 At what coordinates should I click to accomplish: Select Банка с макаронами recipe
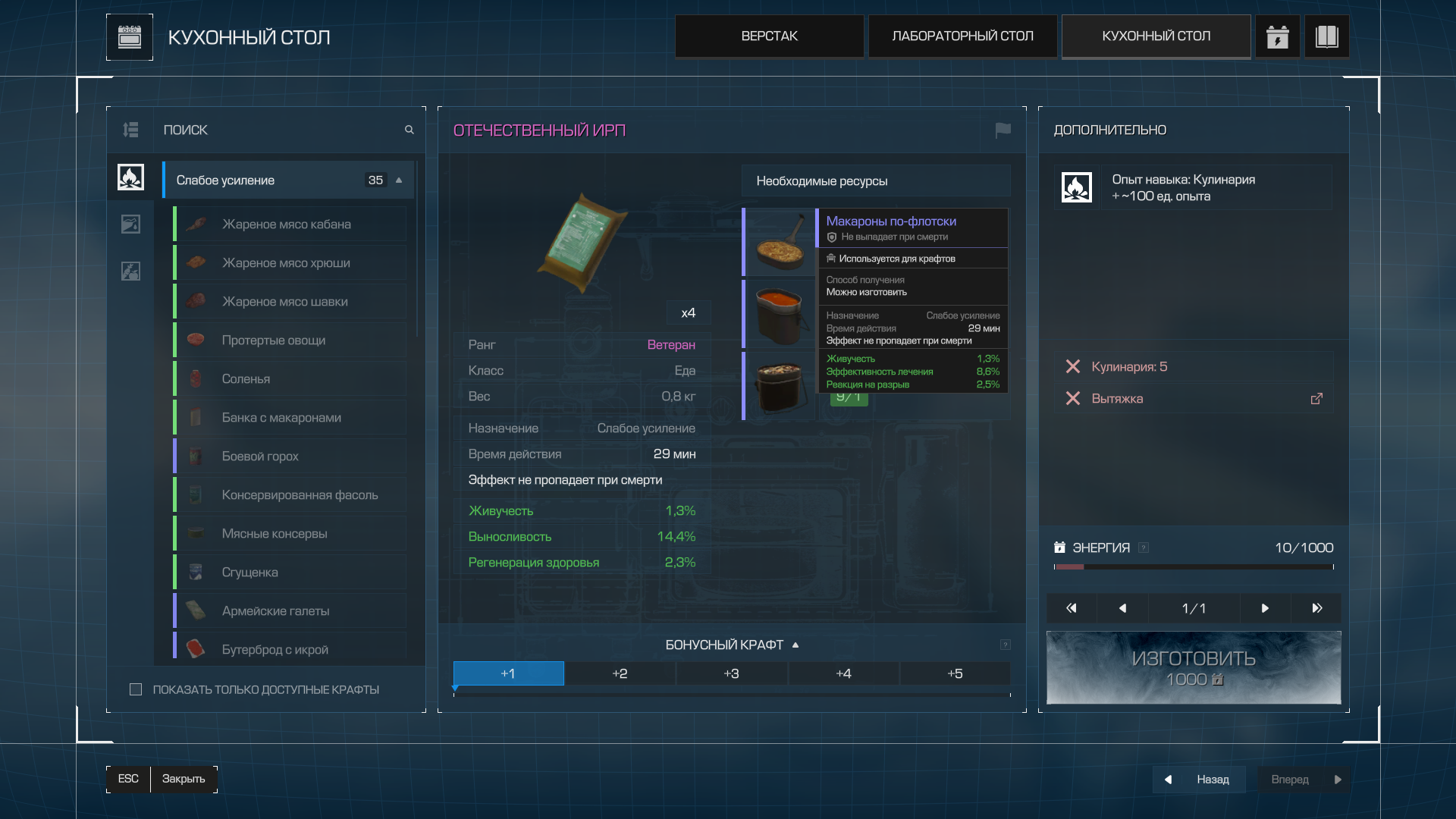(x=290, y=418)
